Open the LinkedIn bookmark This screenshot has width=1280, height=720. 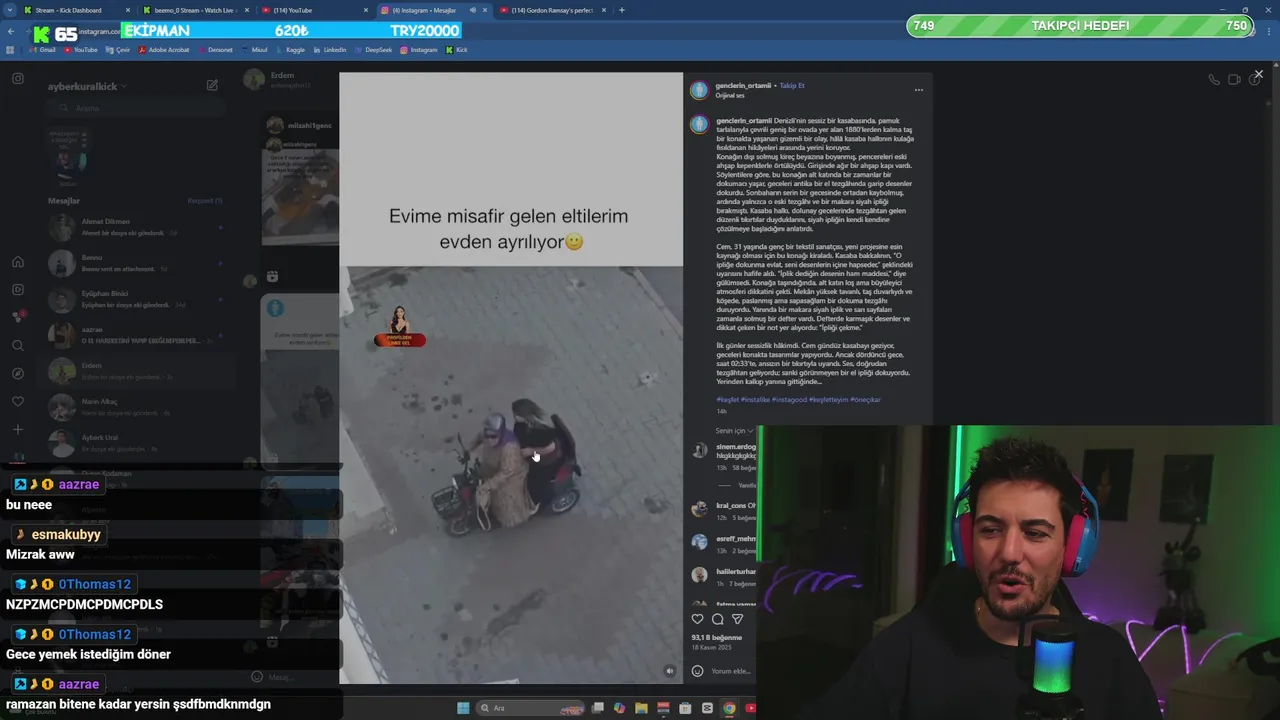coord(329,49)
